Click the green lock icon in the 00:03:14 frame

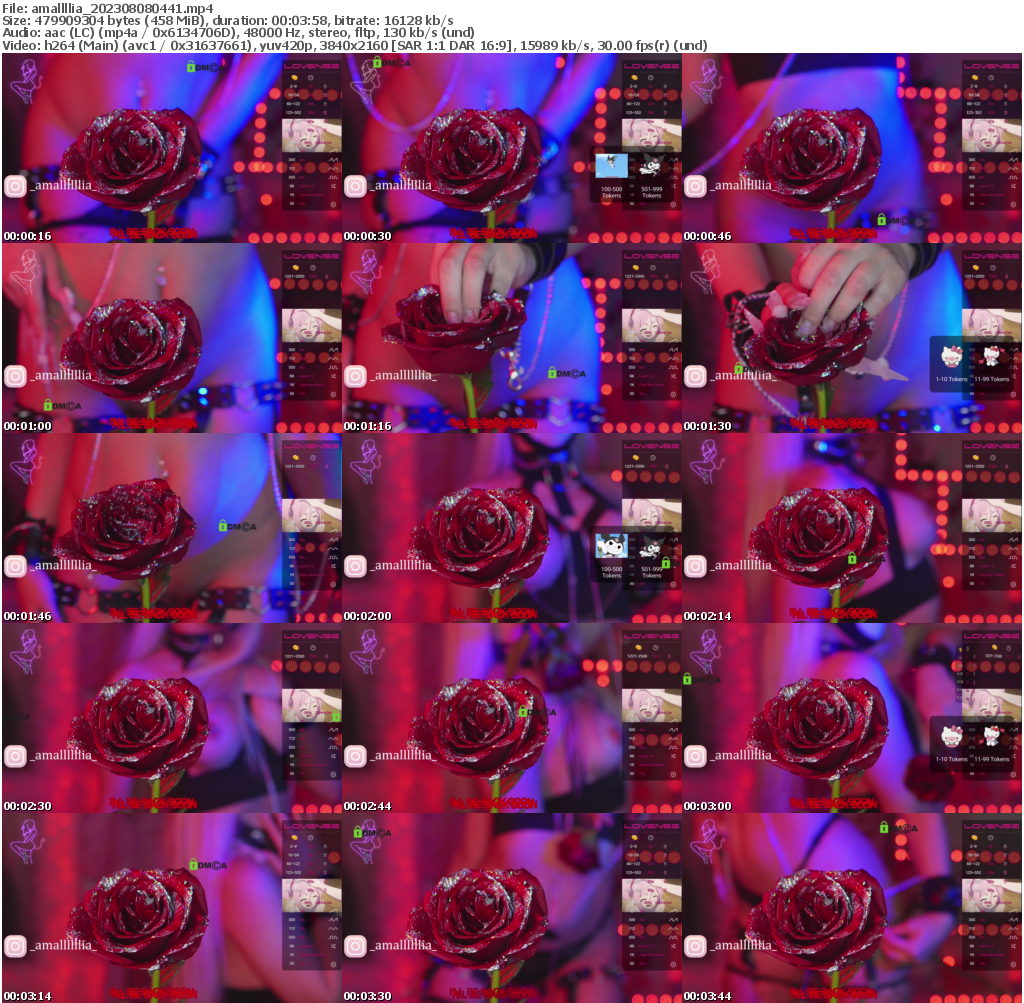point(193,864)
